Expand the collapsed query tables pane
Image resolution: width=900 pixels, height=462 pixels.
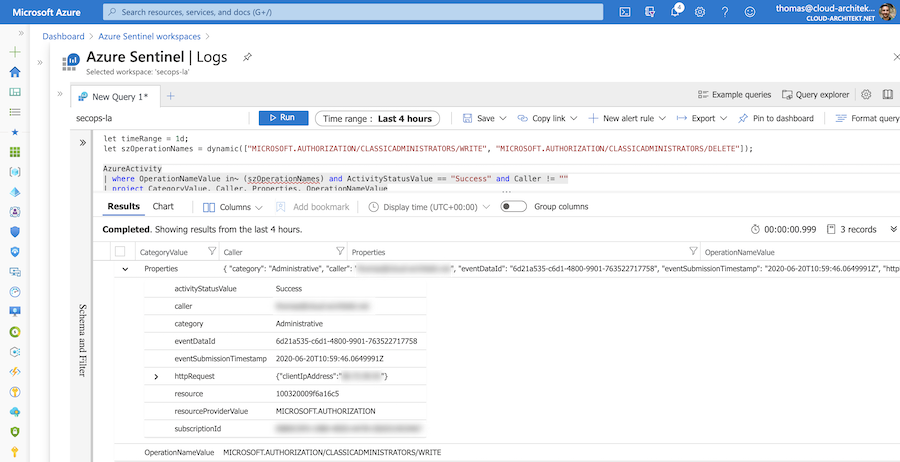tap(60, 94)
